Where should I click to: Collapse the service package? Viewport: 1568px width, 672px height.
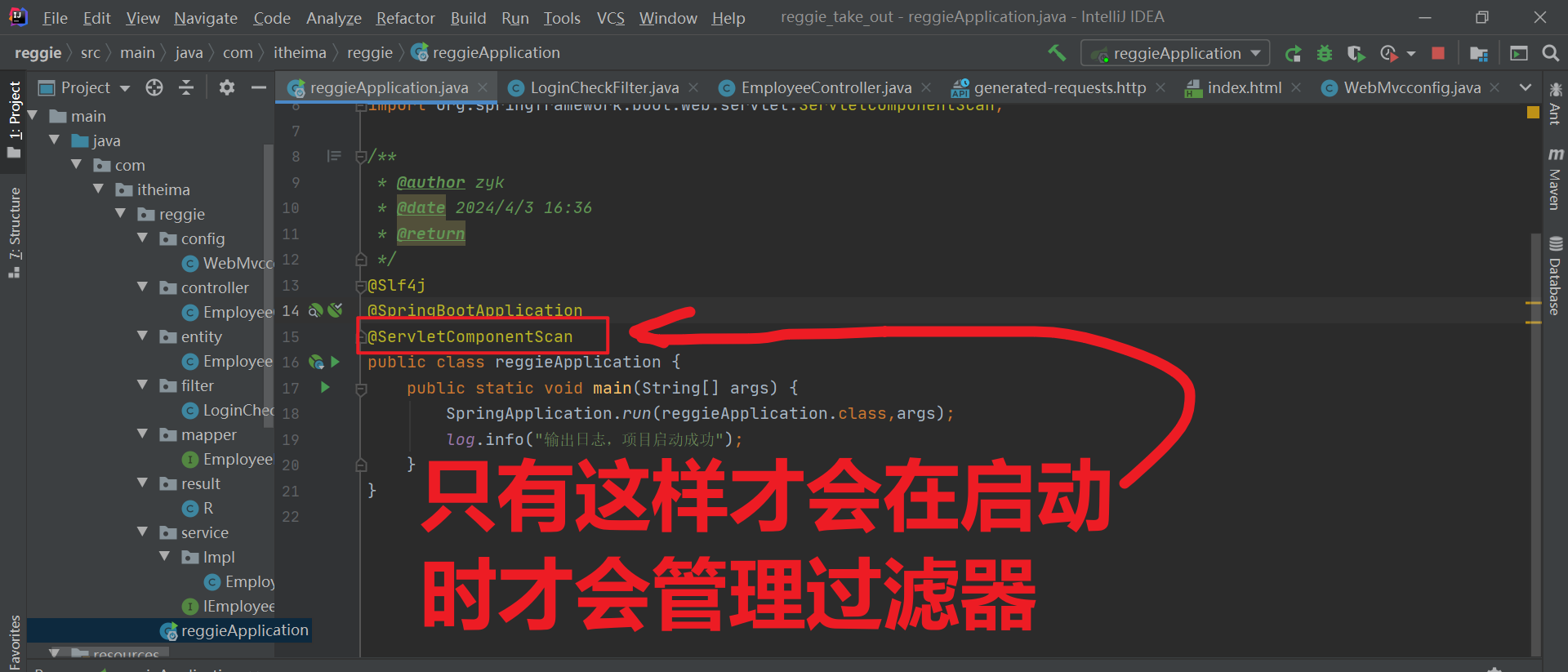[x=143, y=532]
